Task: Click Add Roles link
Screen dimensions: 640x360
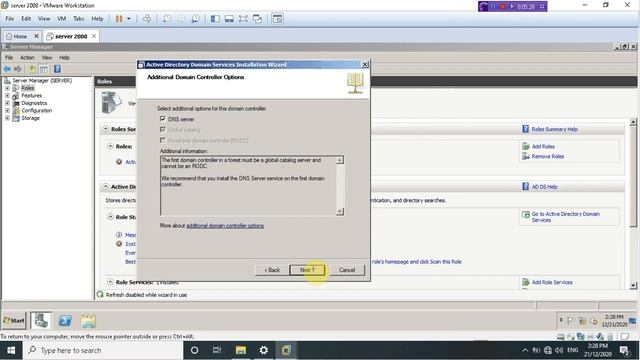Action: 543,147
